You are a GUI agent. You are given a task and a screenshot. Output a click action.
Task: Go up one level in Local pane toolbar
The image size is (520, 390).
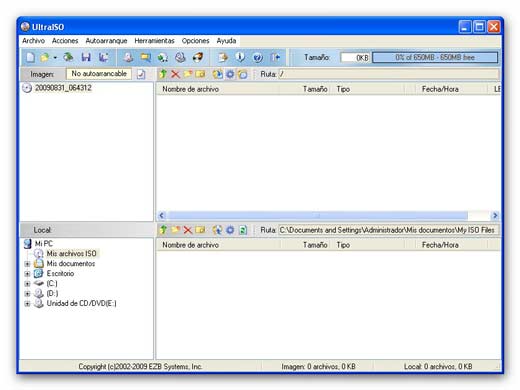point(163,230)
